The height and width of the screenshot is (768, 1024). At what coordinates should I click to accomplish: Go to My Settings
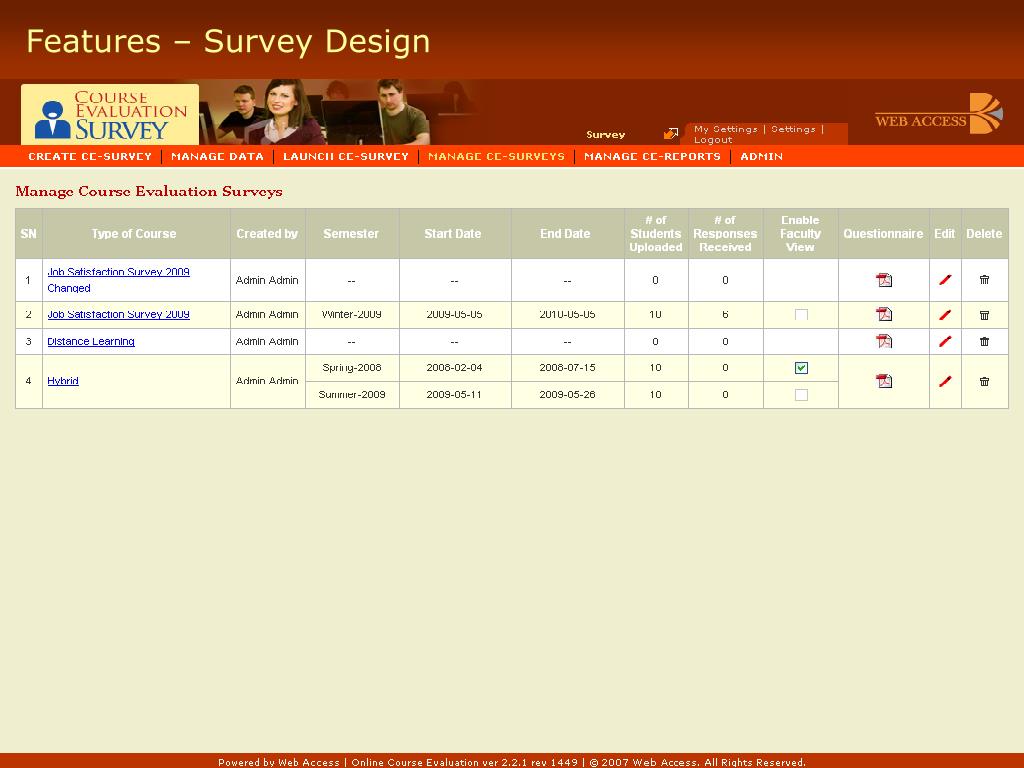pos(726,129)
